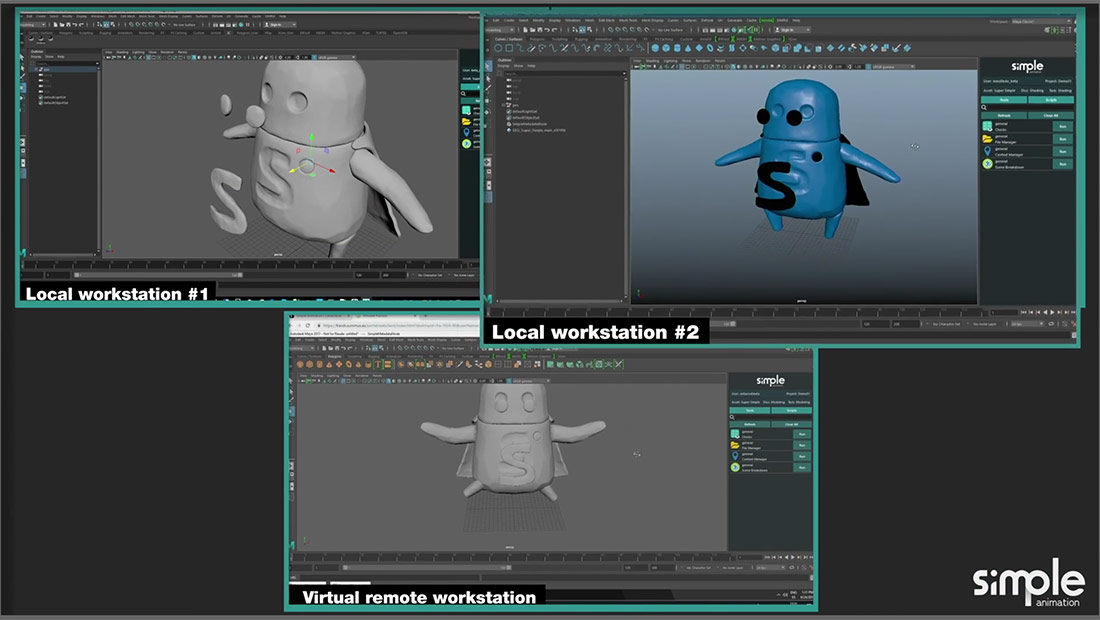
Task: Click the search magnifier icon in workstation #2 Simple panel
Action: click(x=984, y=107)
